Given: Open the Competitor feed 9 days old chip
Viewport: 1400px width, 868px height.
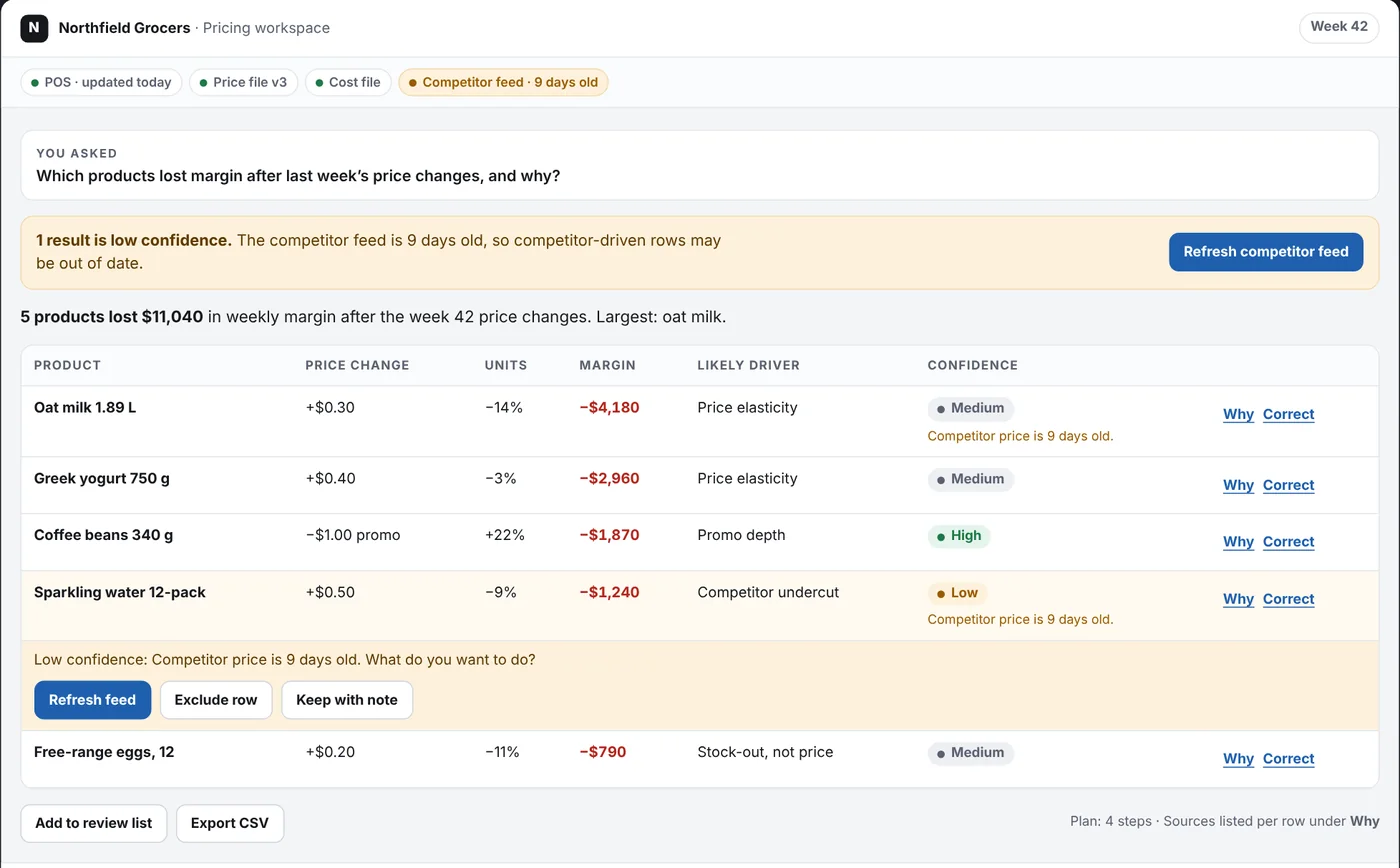Looking at the screenshot, I should [x=503, y=82].
